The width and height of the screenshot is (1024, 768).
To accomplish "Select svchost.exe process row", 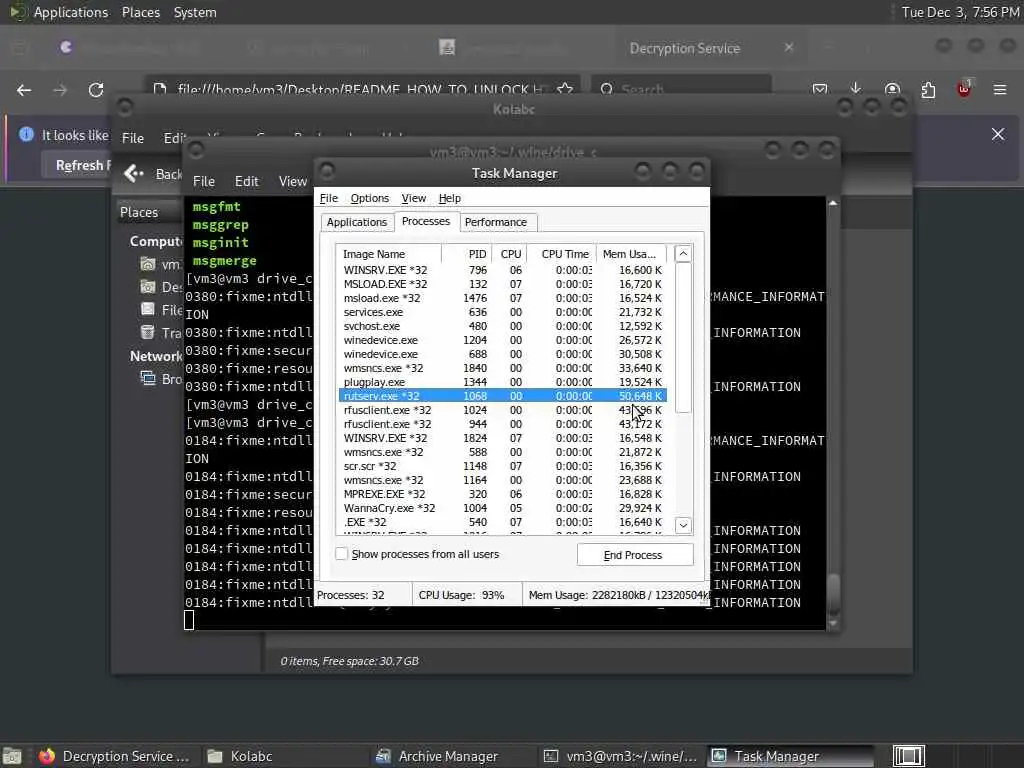I will coord(502,326).
